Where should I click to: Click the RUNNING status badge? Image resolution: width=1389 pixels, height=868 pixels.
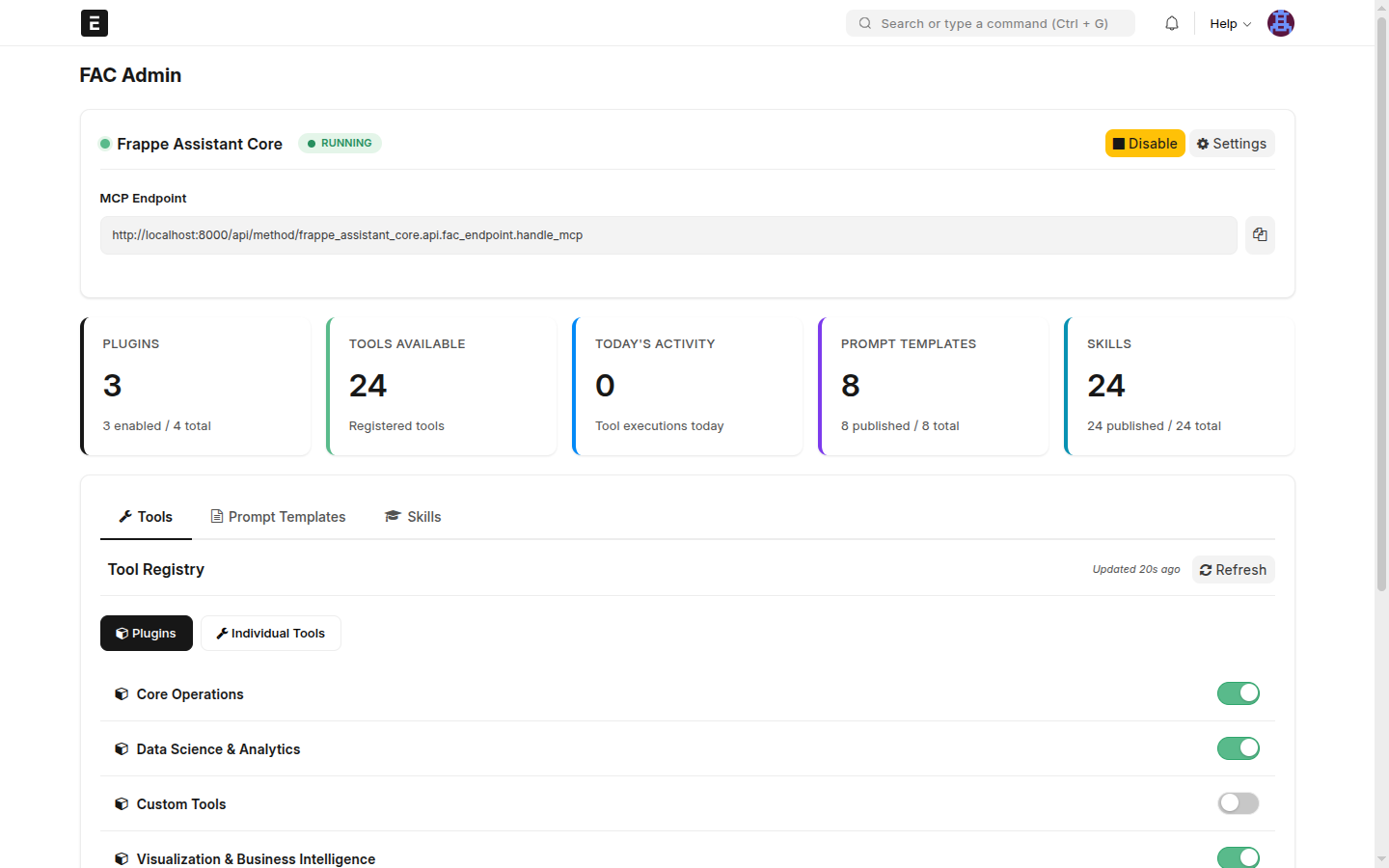pos(340,143)
